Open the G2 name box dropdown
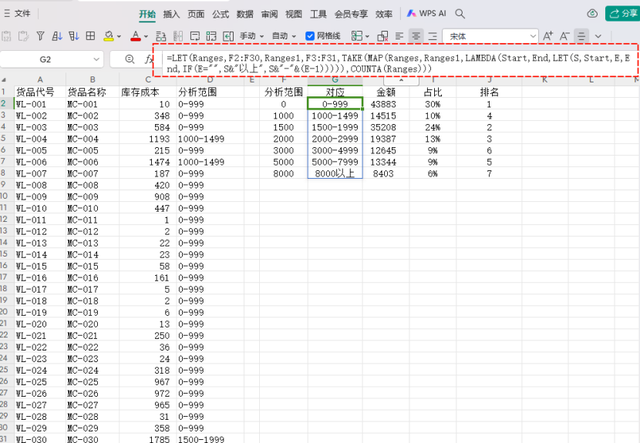The height and width of the screenshot is (443, 640). [x=96, y=59]
